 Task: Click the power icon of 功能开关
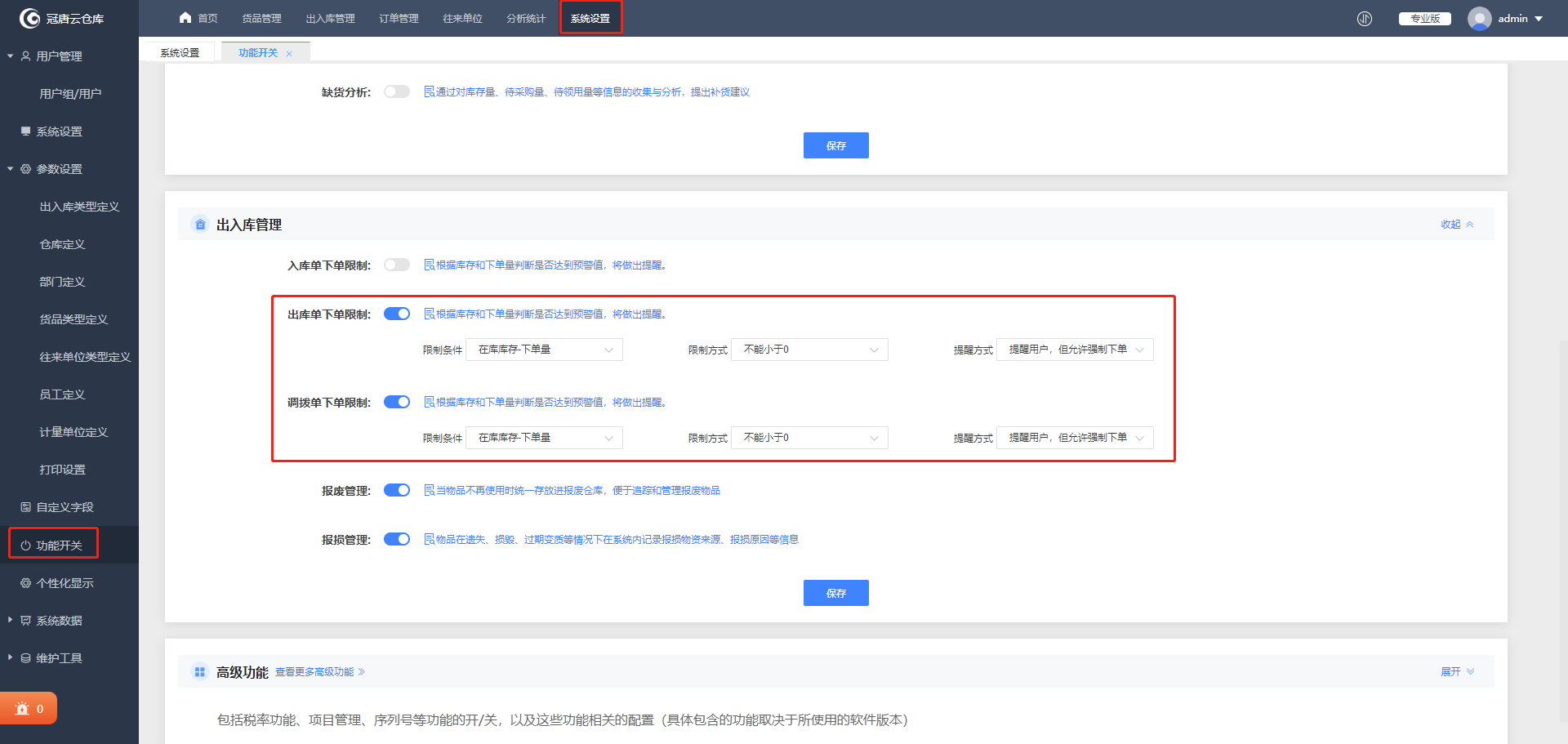(x=25, y=546)
